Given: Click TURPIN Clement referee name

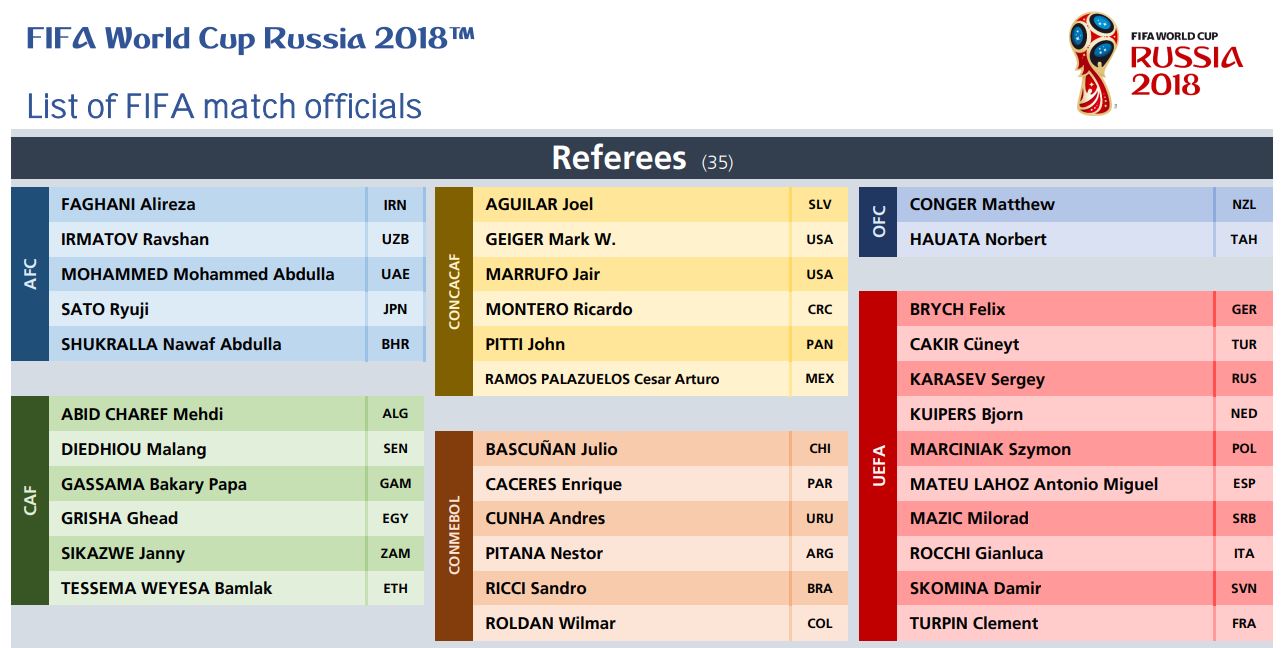Looking at the screenshot, I should tap(974, 623).
